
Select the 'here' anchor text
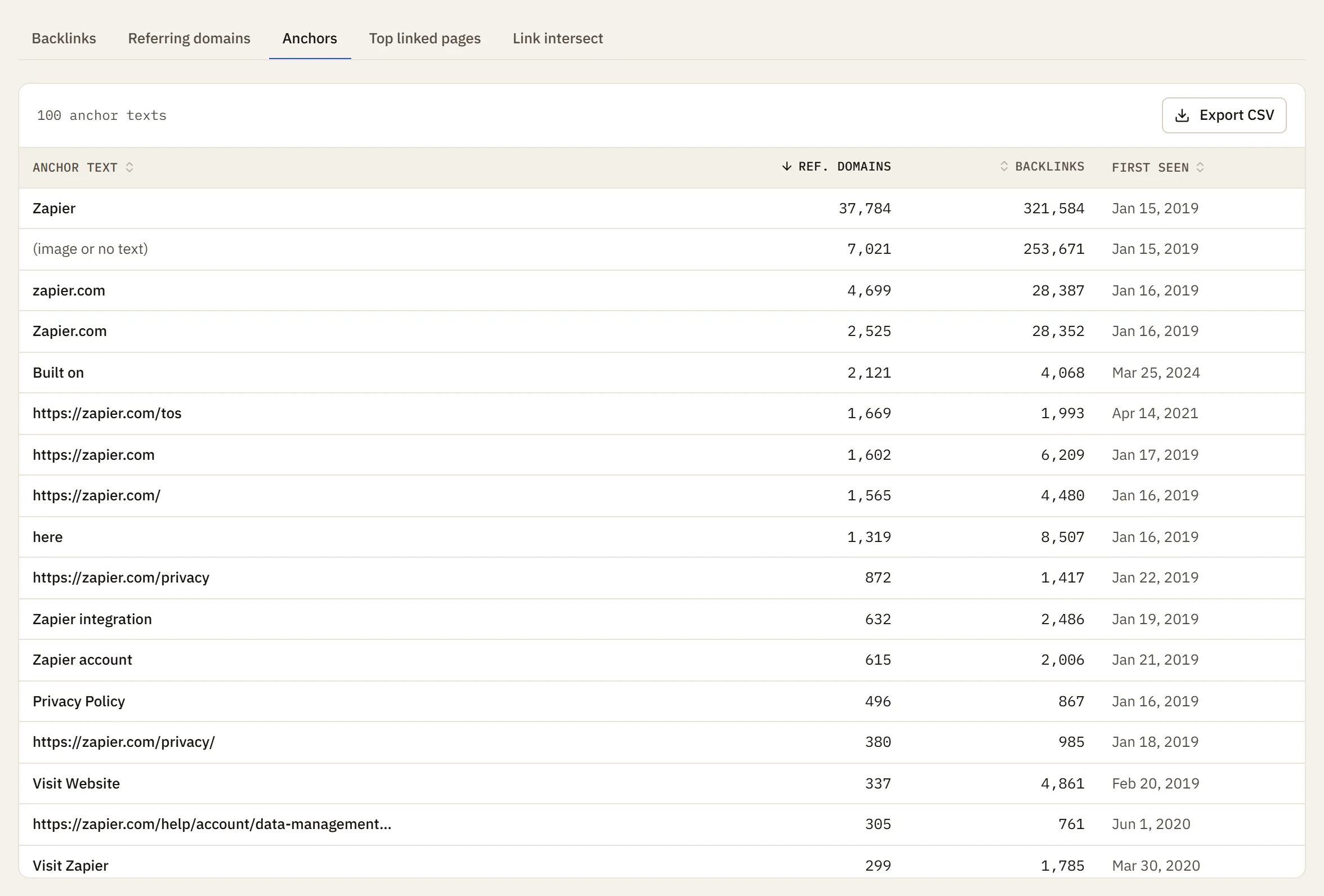[x=48, y=537]
